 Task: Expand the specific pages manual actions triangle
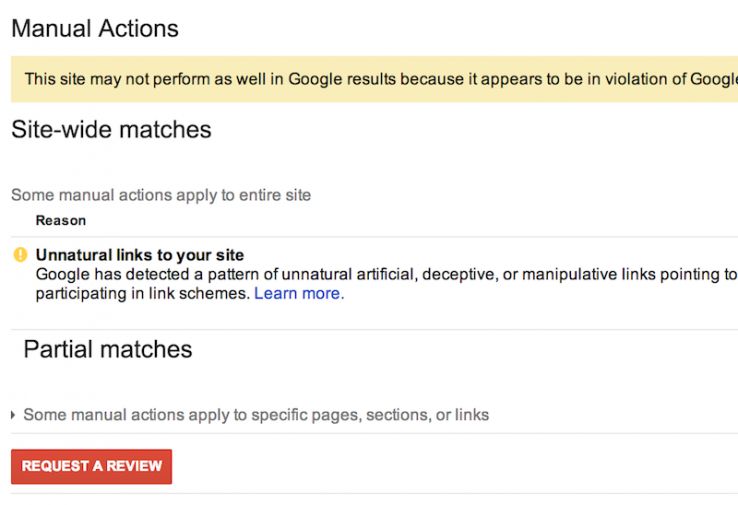[13, 415]
